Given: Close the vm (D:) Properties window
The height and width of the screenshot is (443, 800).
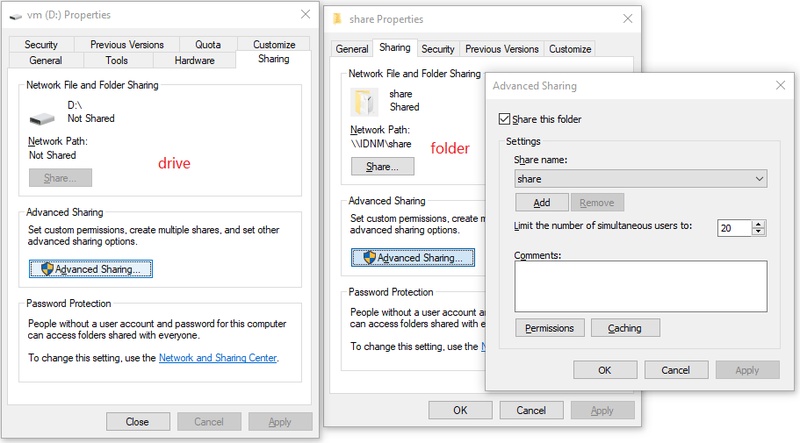Looking at the screenshot, I should [305, 15].
